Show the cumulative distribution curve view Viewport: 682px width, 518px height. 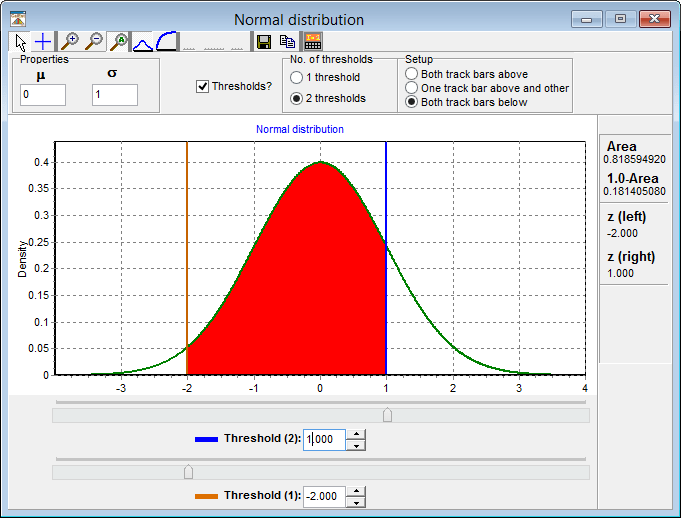pos(167,42)
